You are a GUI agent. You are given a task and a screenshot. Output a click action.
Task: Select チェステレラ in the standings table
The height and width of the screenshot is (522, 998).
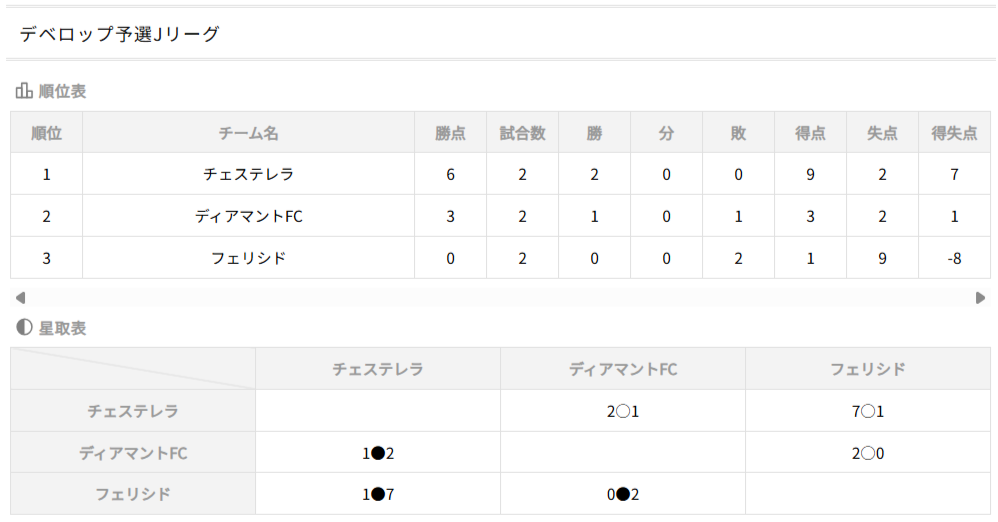tap(248, 175)
